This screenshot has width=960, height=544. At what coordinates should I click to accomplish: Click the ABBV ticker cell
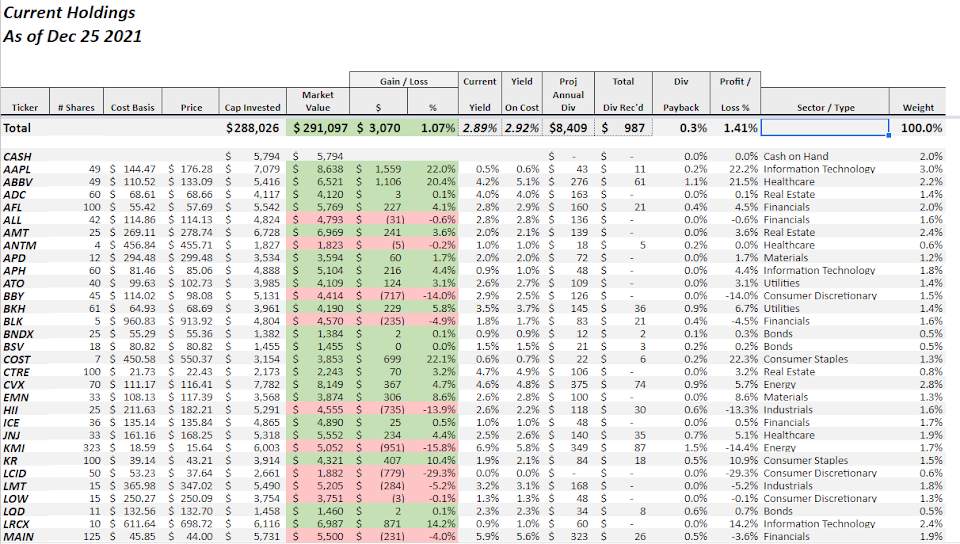pyautogui.click(x=18, y=182)
